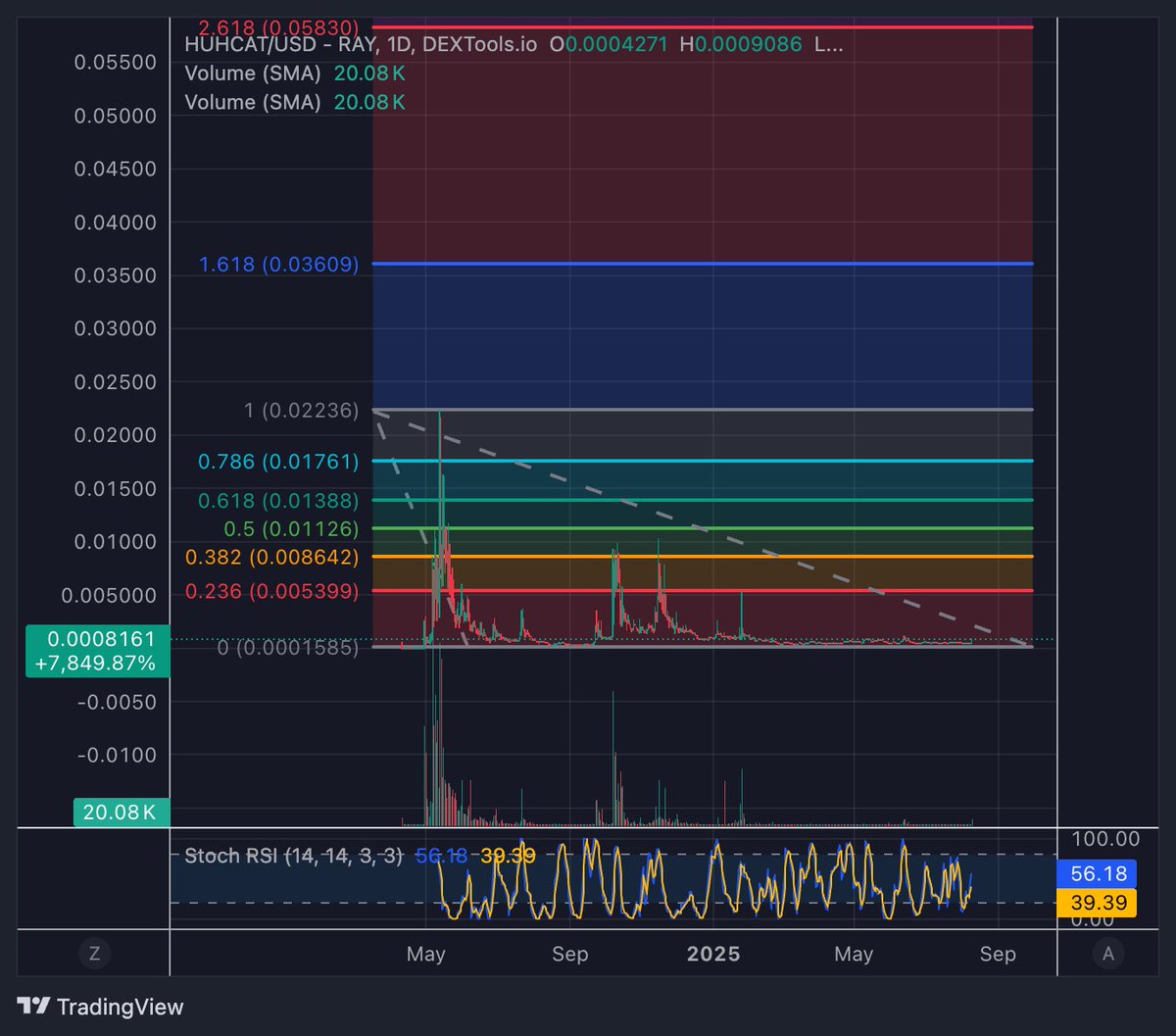Screen dimensions: 1176x1036
Task: Click the 0.03000 price axis label
Action: (x=116, y=328)
